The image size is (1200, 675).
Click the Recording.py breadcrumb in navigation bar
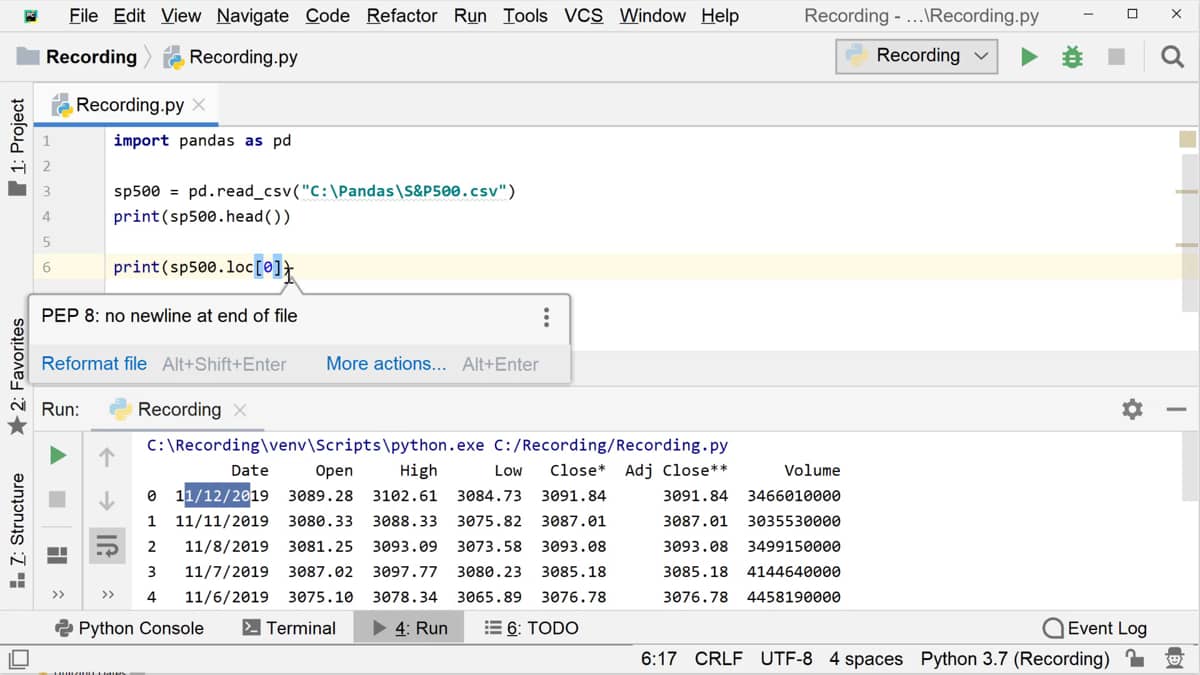[231, 57]
